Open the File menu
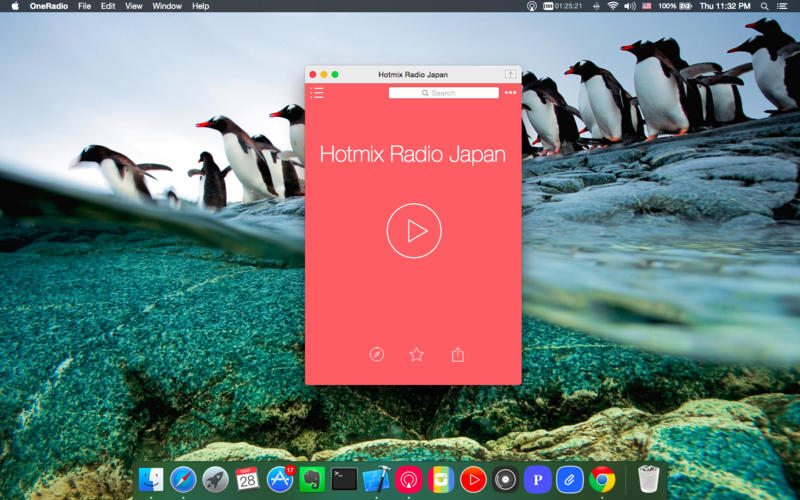 [x=84, y=6]
